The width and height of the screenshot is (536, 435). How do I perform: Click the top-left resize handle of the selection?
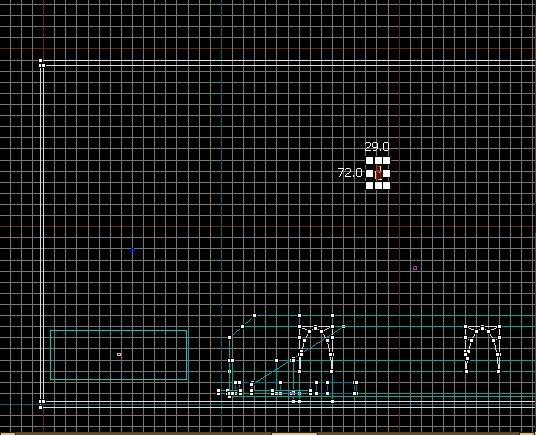point(370,161)
